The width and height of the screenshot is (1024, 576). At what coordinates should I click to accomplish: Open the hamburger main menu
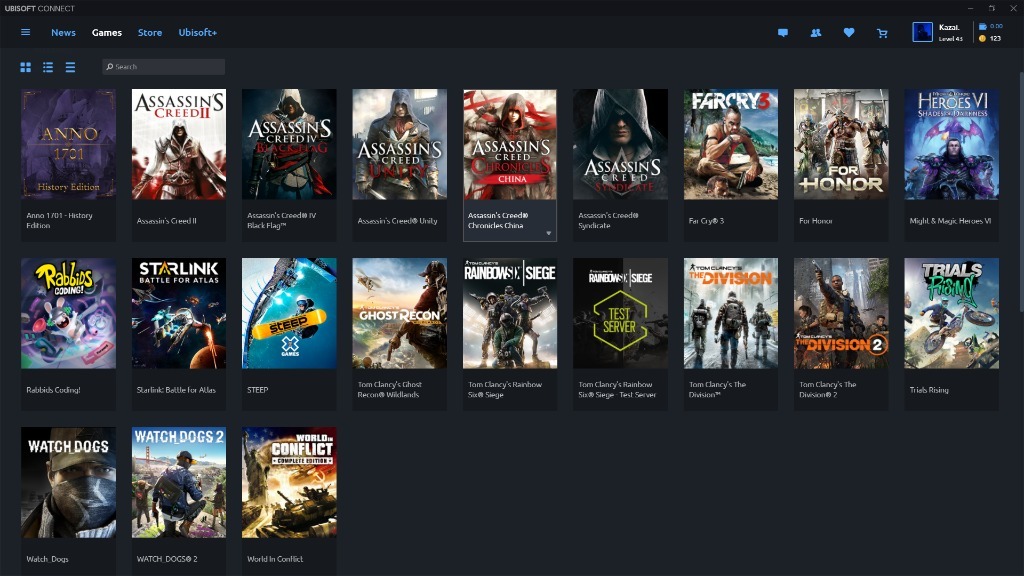click(x=25, y=32)
